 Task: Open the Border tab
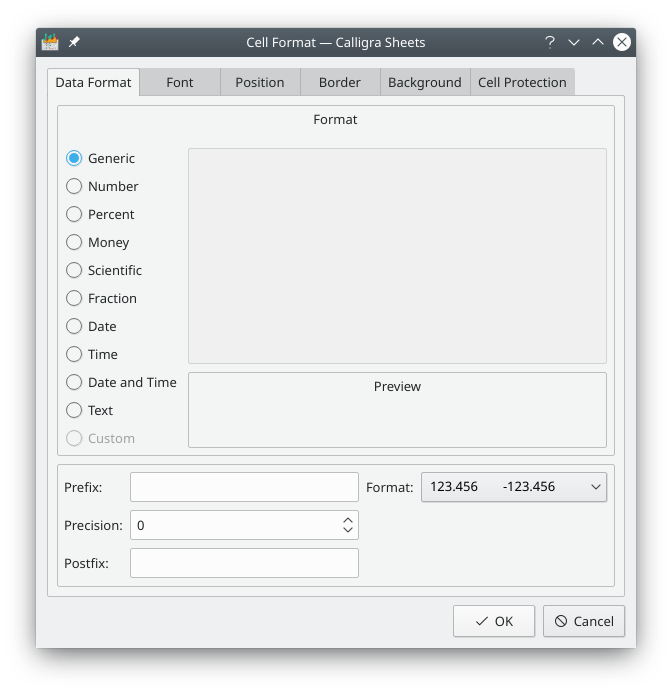pos(340,82)
